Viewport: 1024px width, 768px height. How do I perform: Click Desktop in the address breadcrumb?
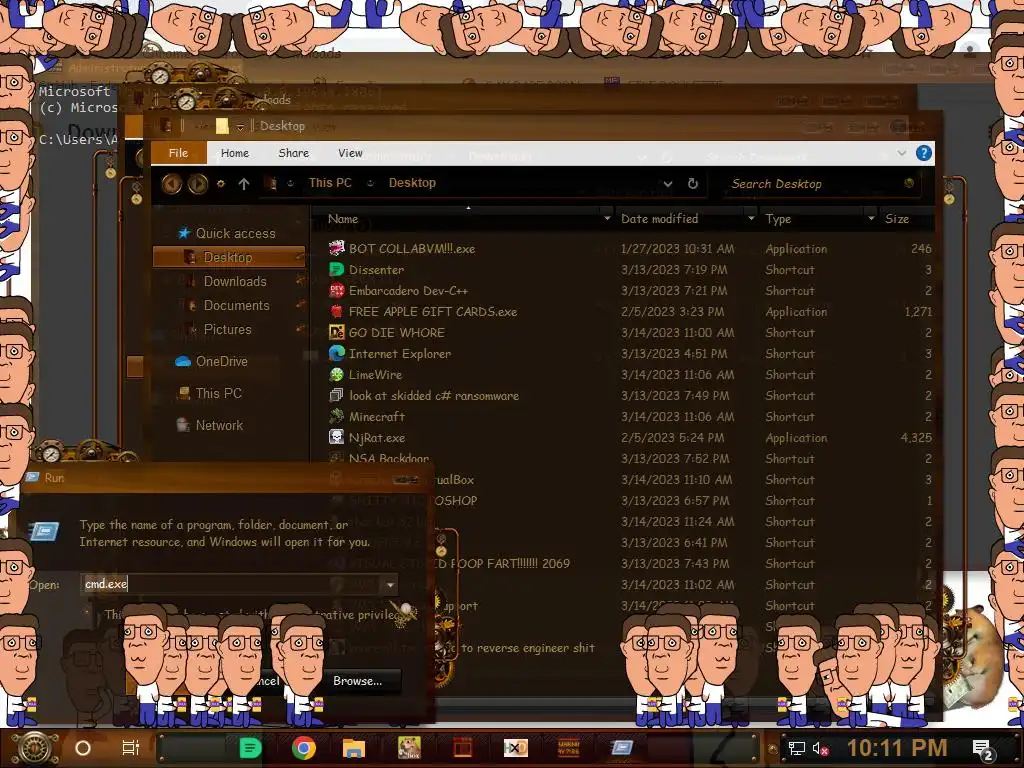(x=412, y=183)
